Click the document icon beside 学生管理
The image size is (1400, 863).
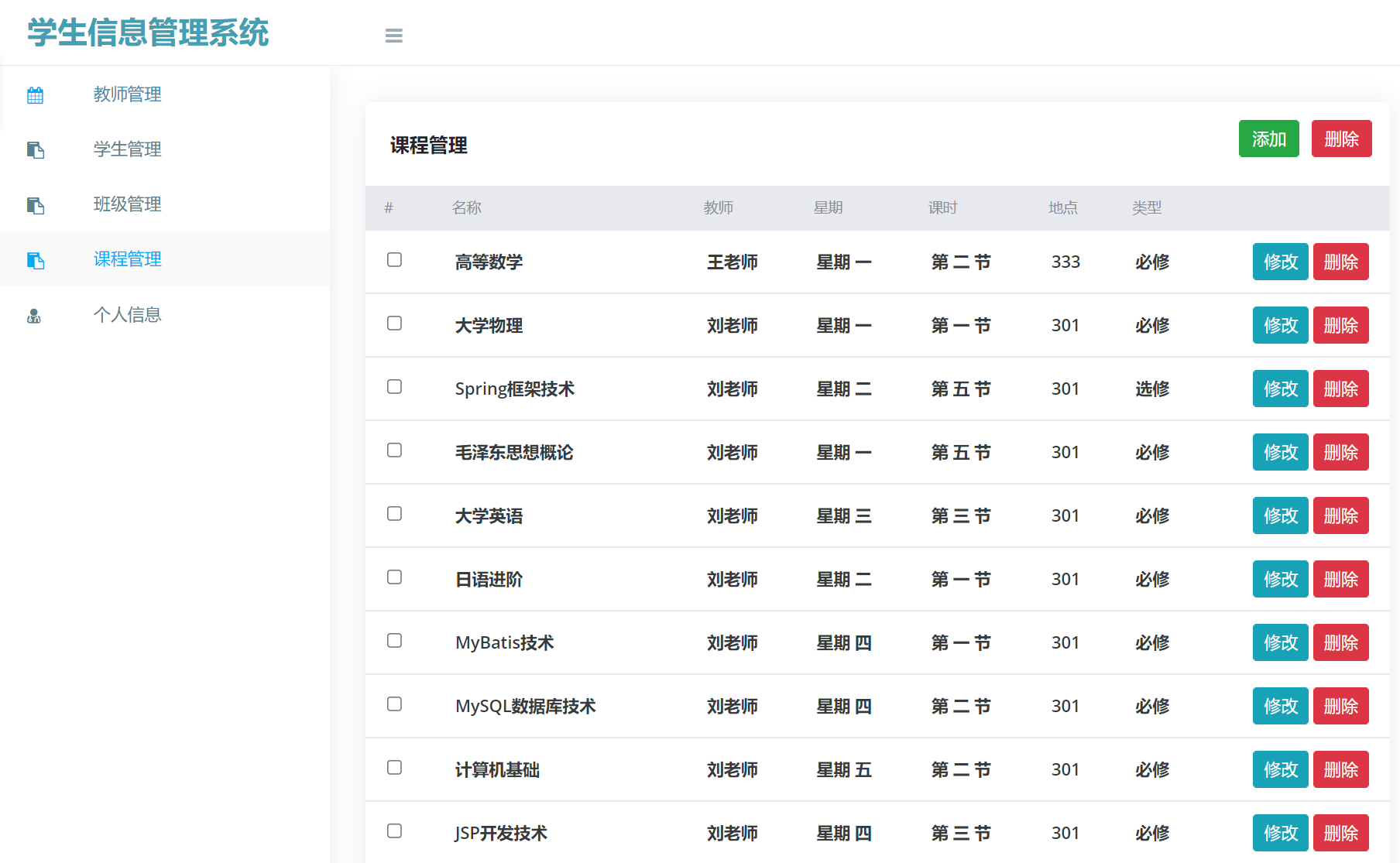(36, 150)
